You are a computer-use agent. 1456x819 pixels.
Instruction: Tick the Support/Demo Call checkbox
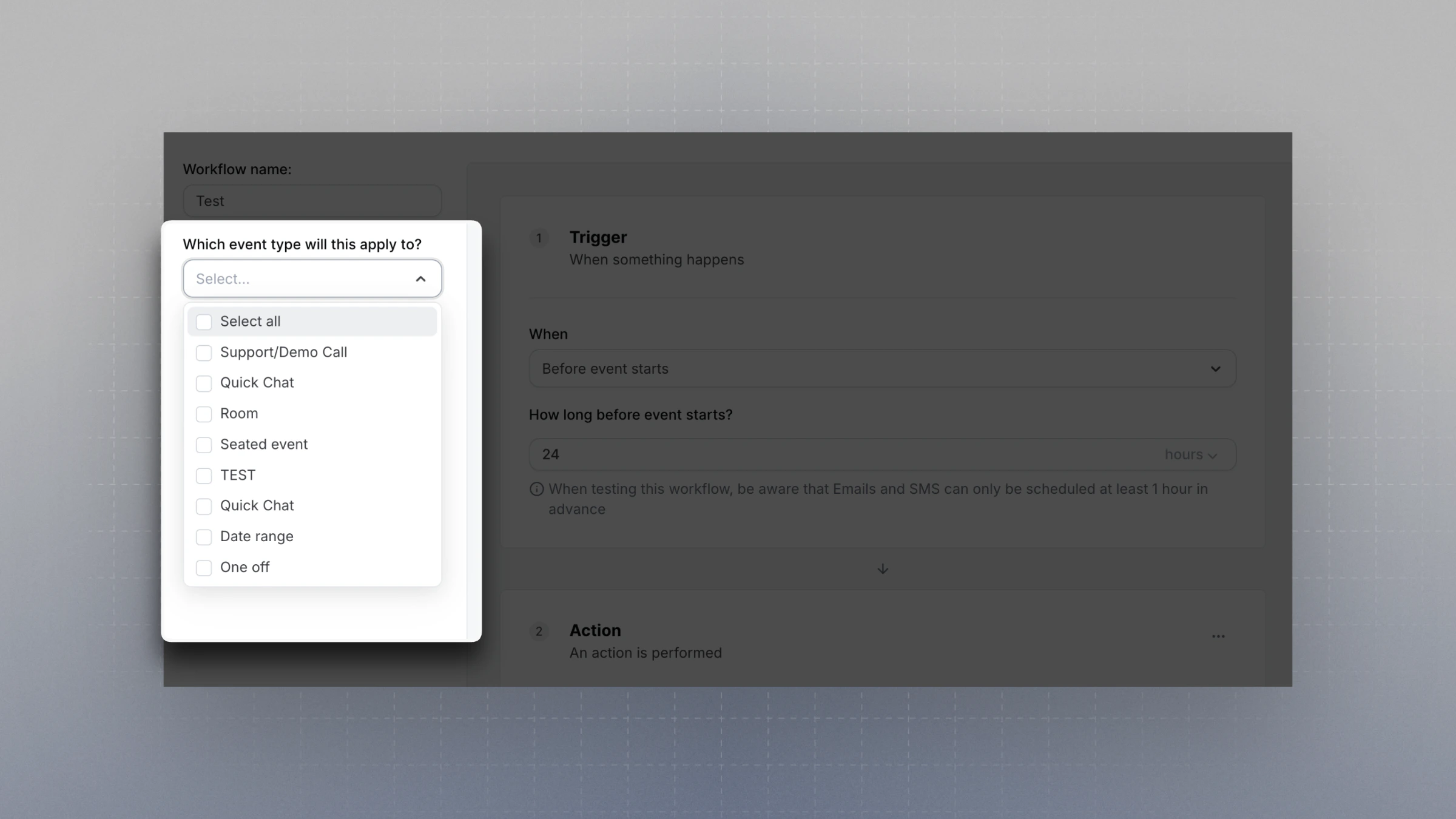coord(204,352)
